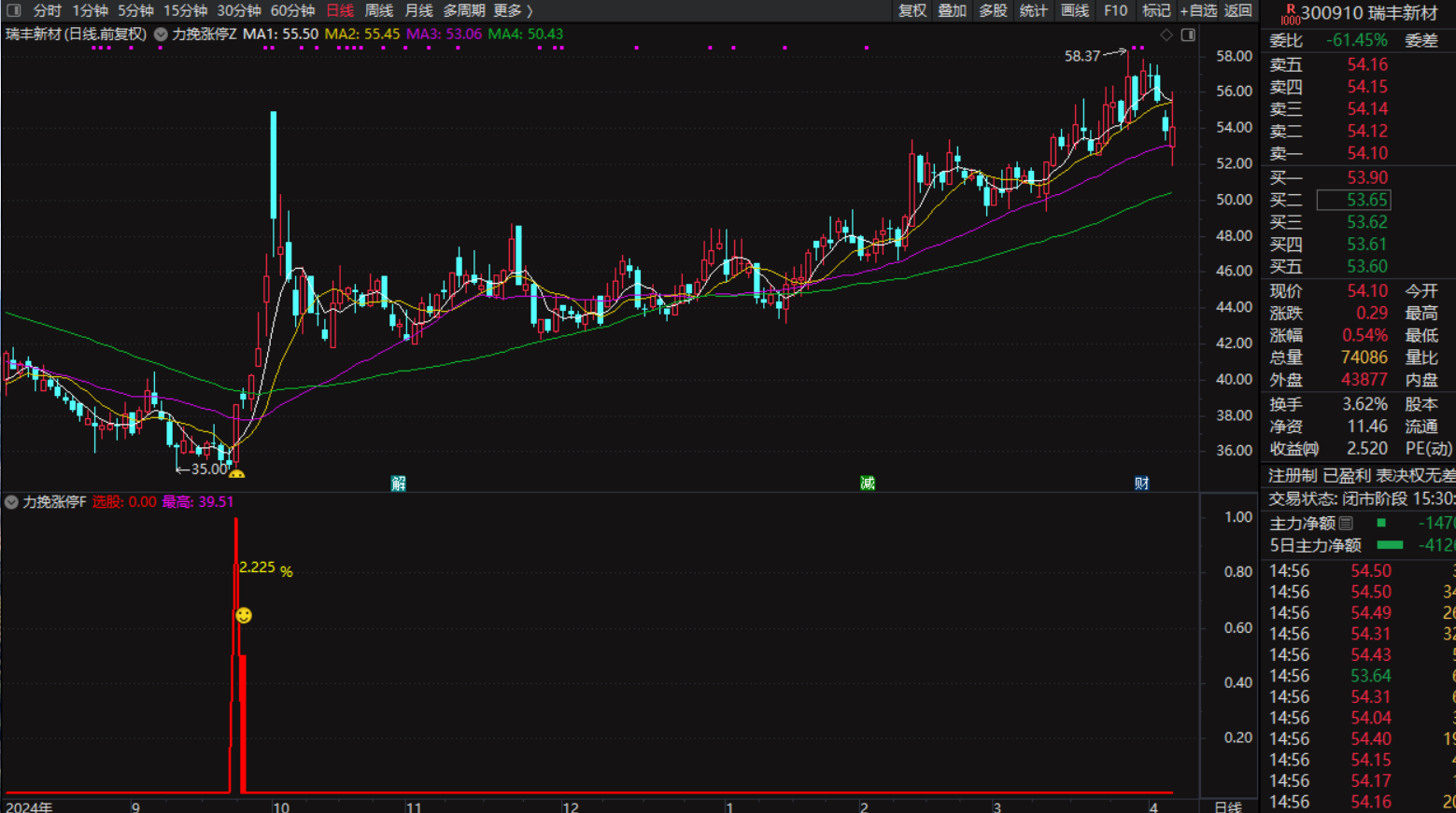The height and width of the screenshot is (813, 1456).
Task: Add stock via +自选 button
Action: (1198, 10)
